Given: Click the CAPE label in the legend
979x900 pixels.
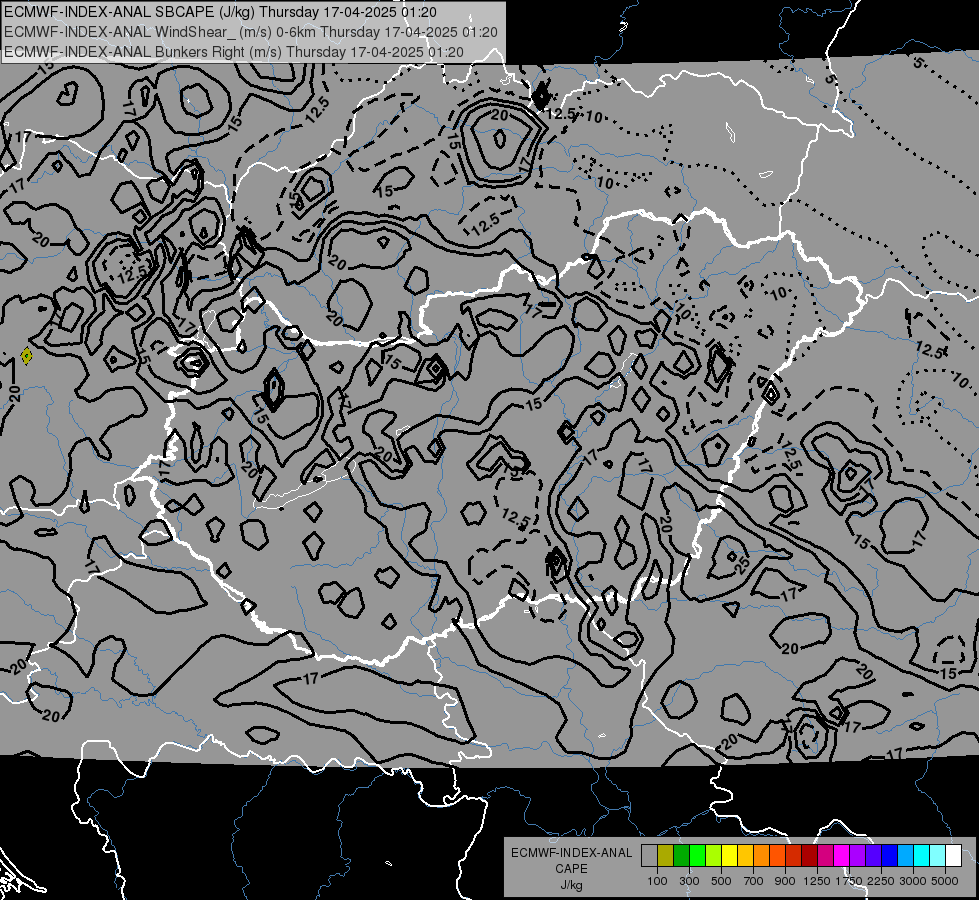Looking at the screenshot, I should (x=571, y=869).
